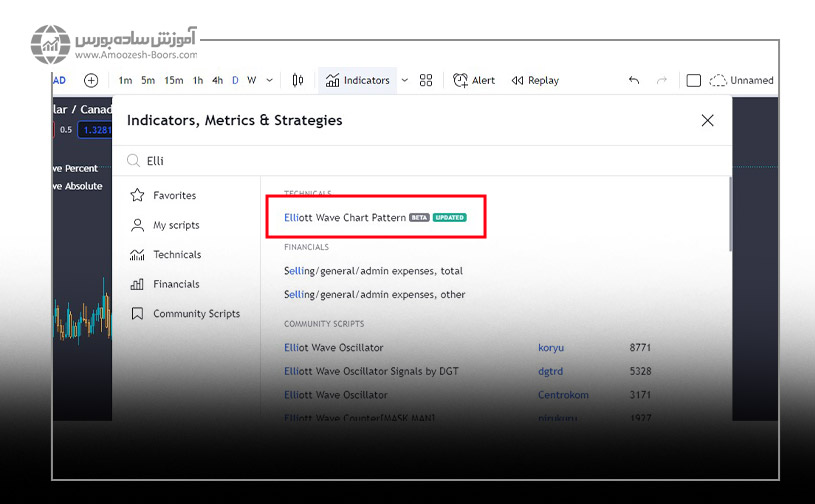The image size is (815, 504).
Task: Switch to the 4h timeframe
Action: pos(217,80)
